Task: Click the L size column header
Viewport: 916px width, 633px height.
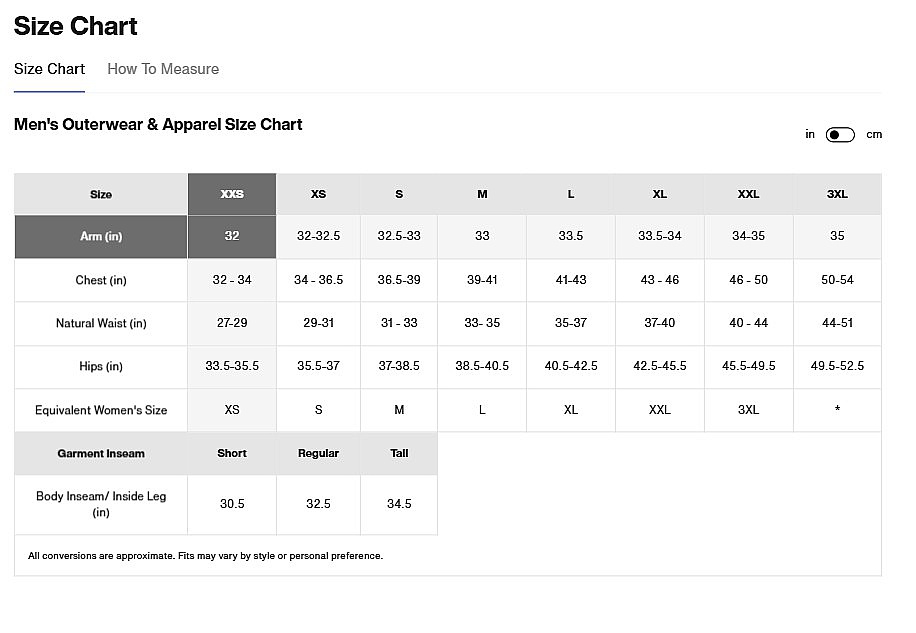Action: click(571, 194)
